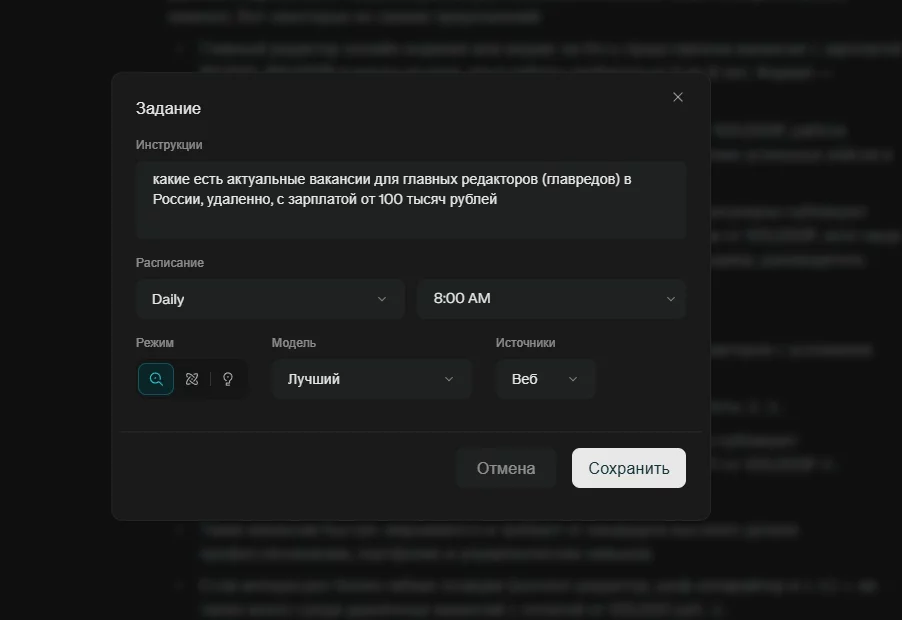The image size is (902, 620).
Task: Click the Источники field label
Action: [x=525, y=343]
